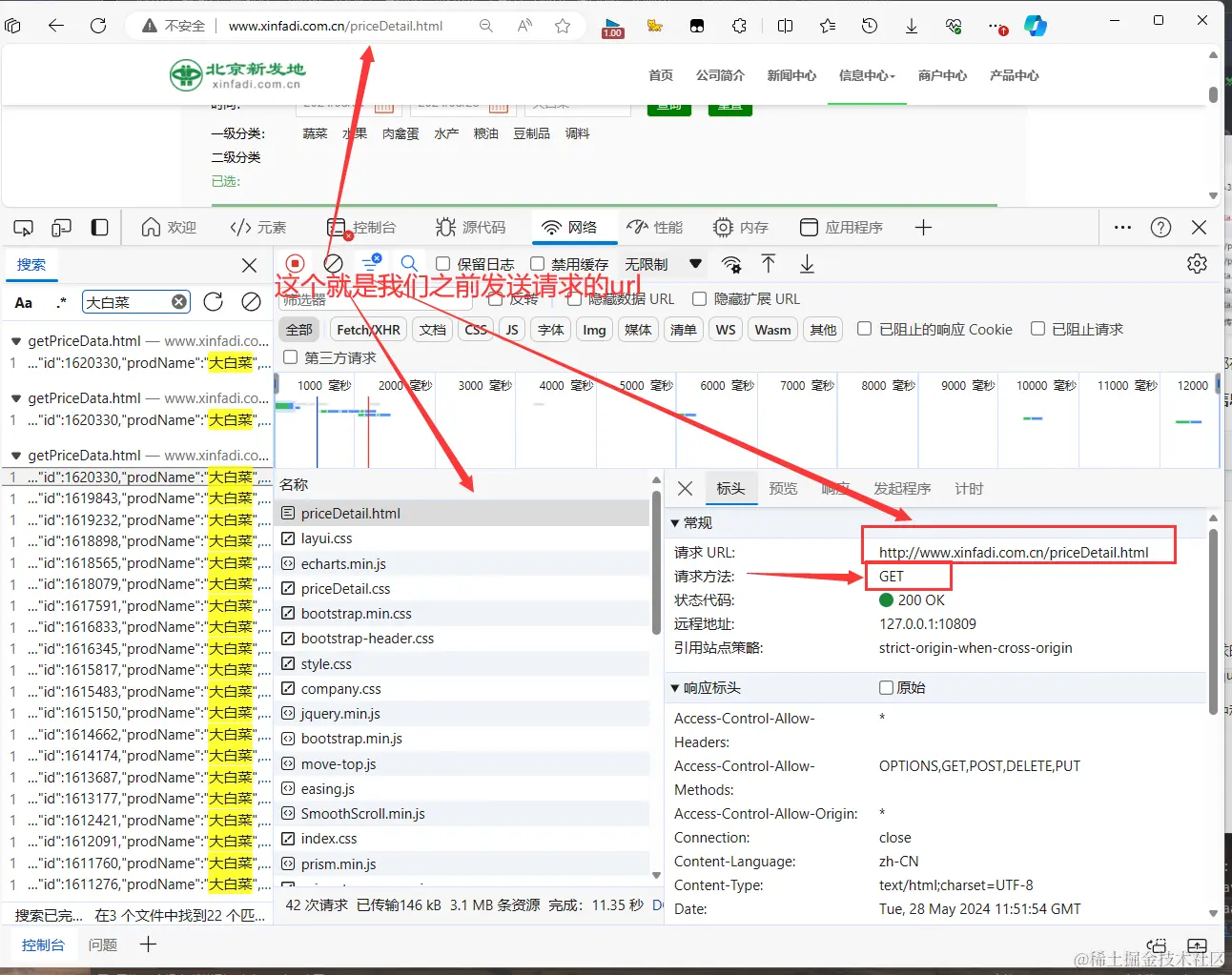Enable 已阻止的响应 Cookie checkbox

point(864,328)
